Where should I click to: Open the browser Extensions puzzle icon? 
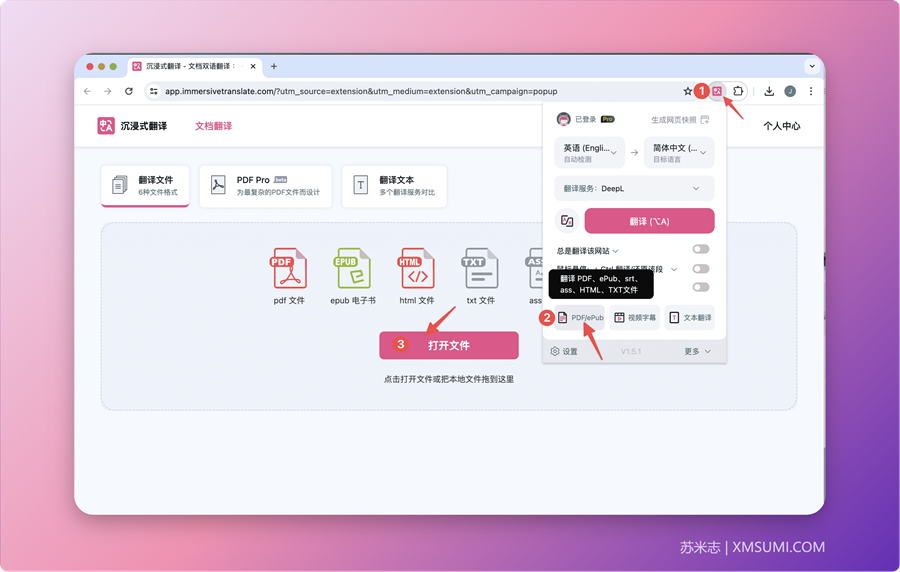pos(738,91)
